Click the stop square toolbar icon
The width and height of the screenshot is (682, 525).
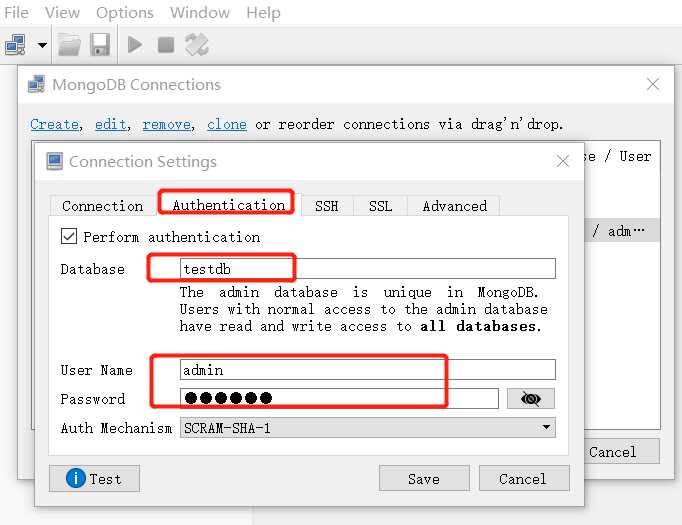[166, 45]
